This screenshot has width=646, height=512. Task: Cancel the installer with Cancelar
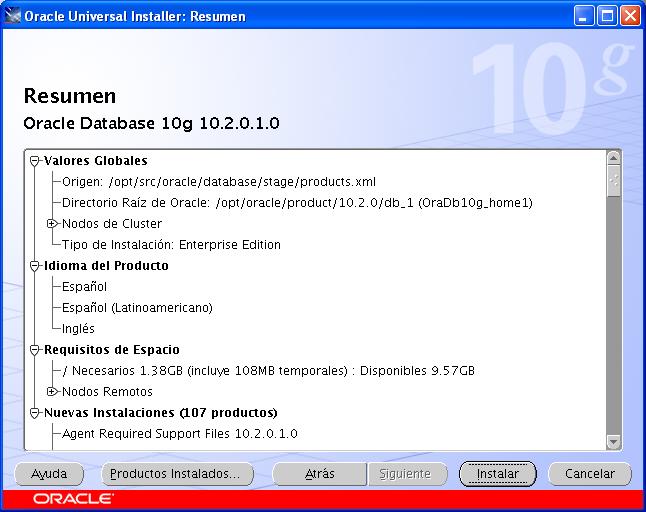tap(590, 474)
